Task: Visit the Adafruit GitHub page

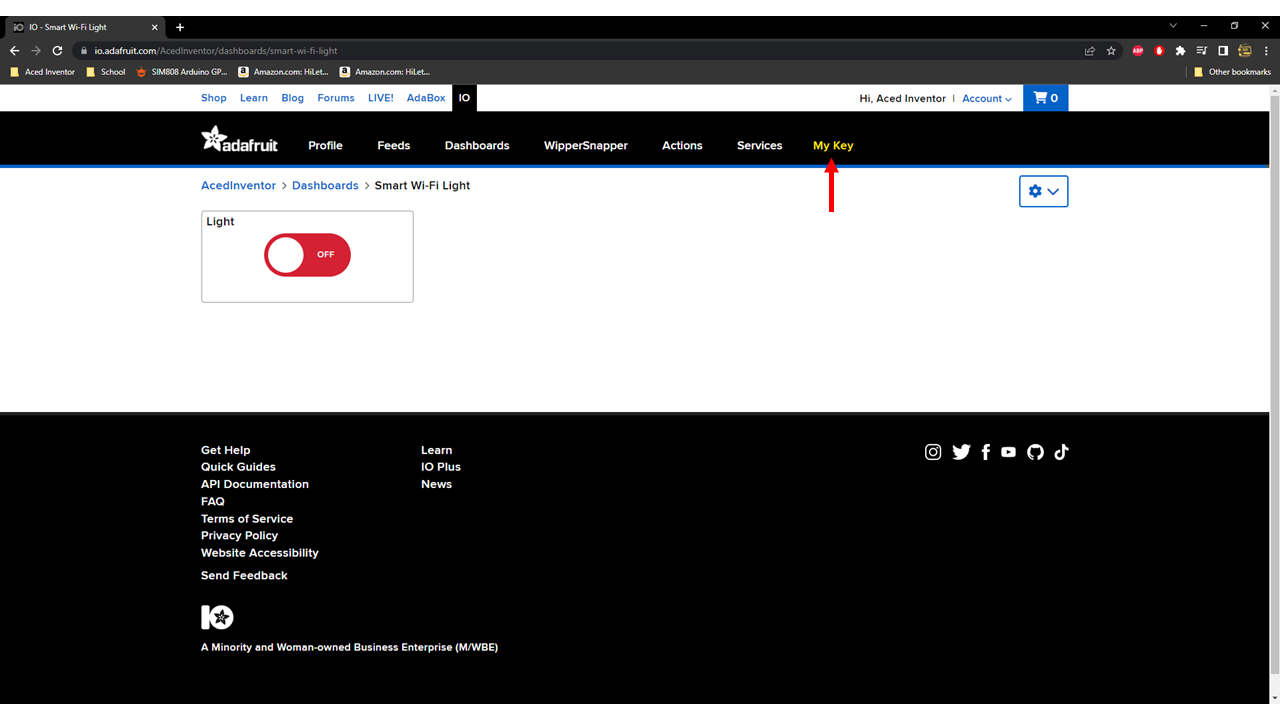Action: click(1035, 452)
